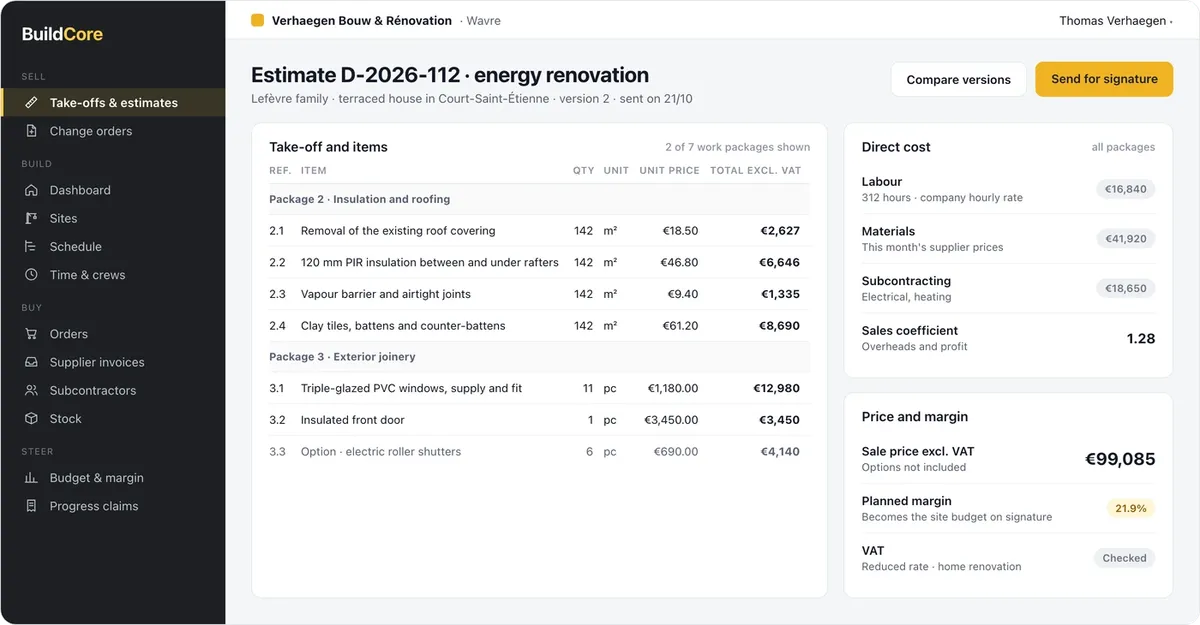Viewport: 1200px width, 625px height.
Task: Open the Schedule view
Action: [x=113, y=246]
